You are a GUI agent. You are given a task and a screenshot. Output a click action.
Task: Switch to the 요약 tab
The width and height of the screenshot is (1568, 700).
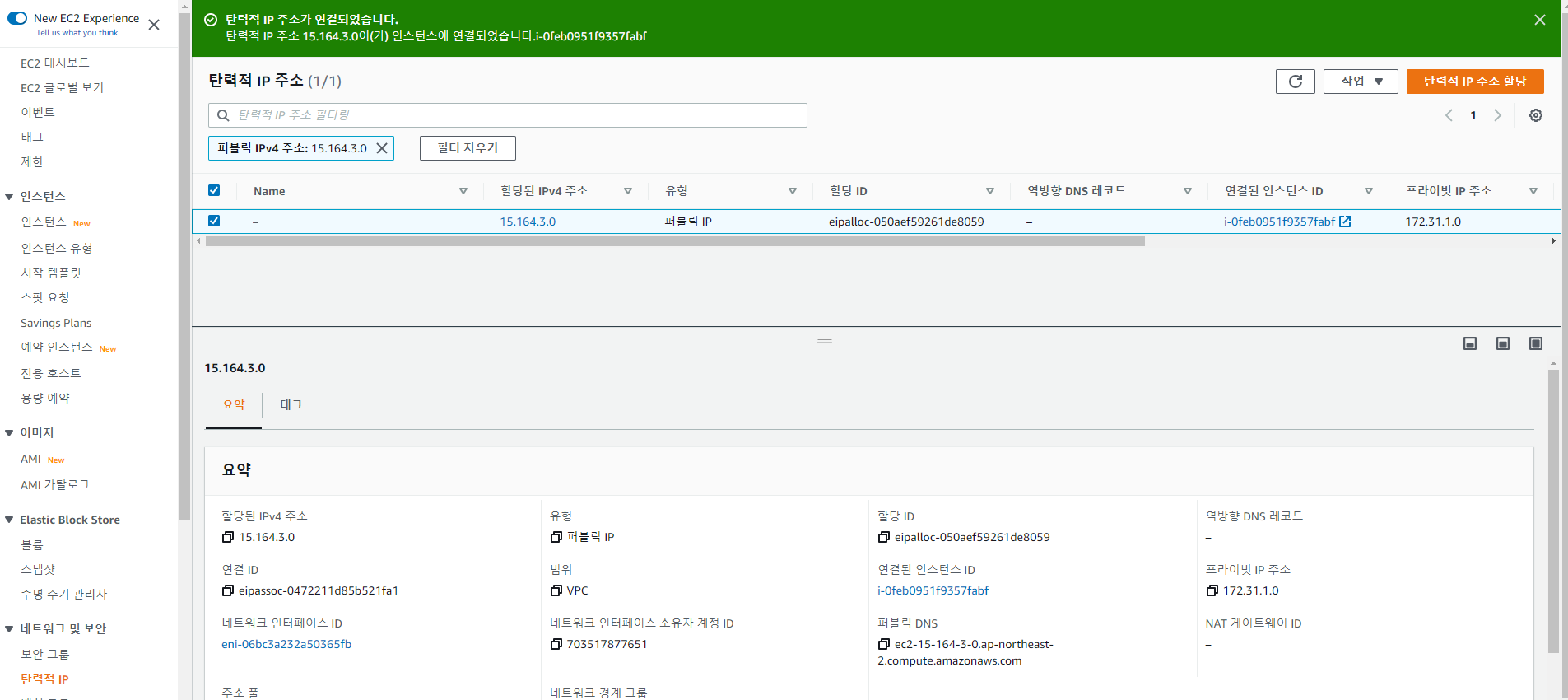[x=234, y=404]
